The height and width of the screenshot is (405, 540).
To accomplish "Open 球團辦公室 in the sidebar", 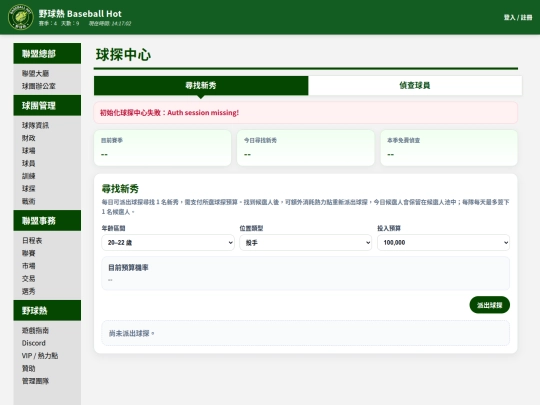I will pos(39,86).
